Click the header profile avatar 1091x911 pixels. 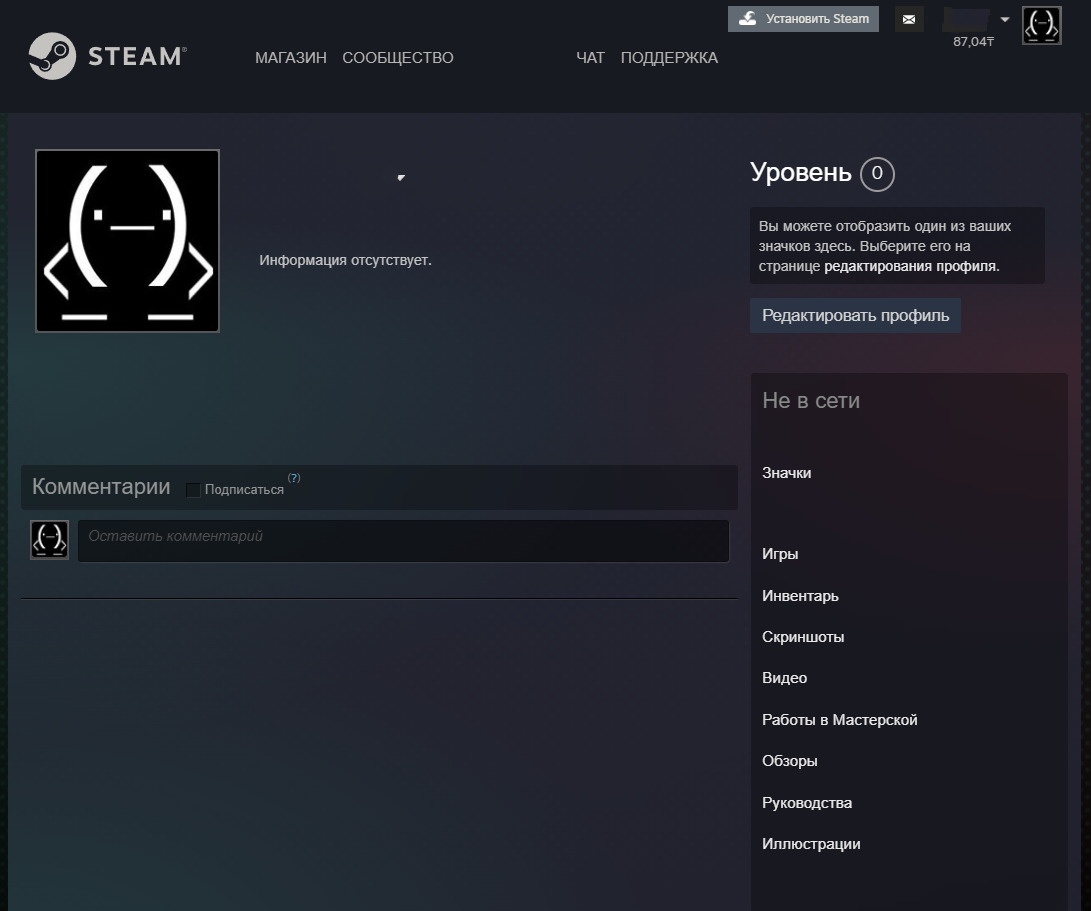[1042, 25]
